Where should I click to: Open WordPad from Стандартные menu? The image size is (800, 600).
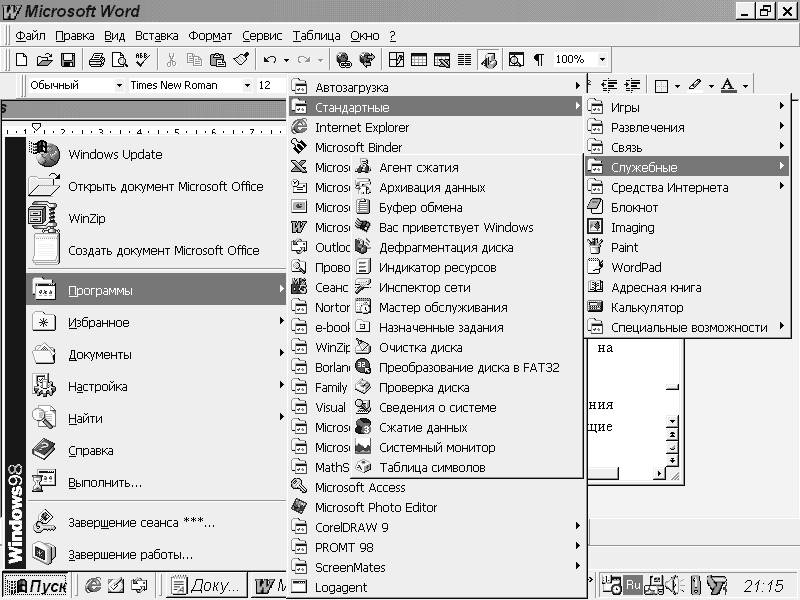point(687,267)
